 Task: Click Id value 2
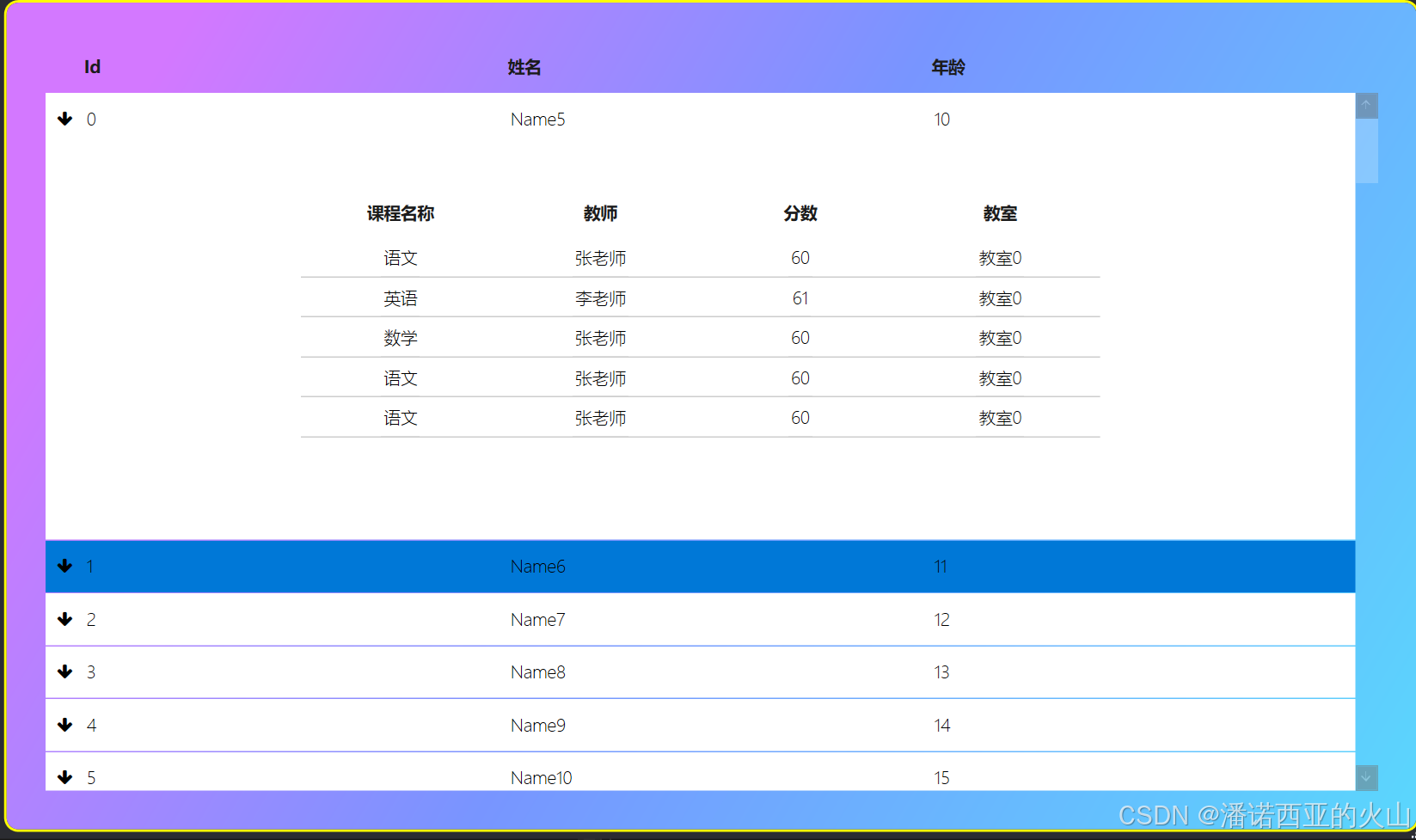(x=91, y=620)
